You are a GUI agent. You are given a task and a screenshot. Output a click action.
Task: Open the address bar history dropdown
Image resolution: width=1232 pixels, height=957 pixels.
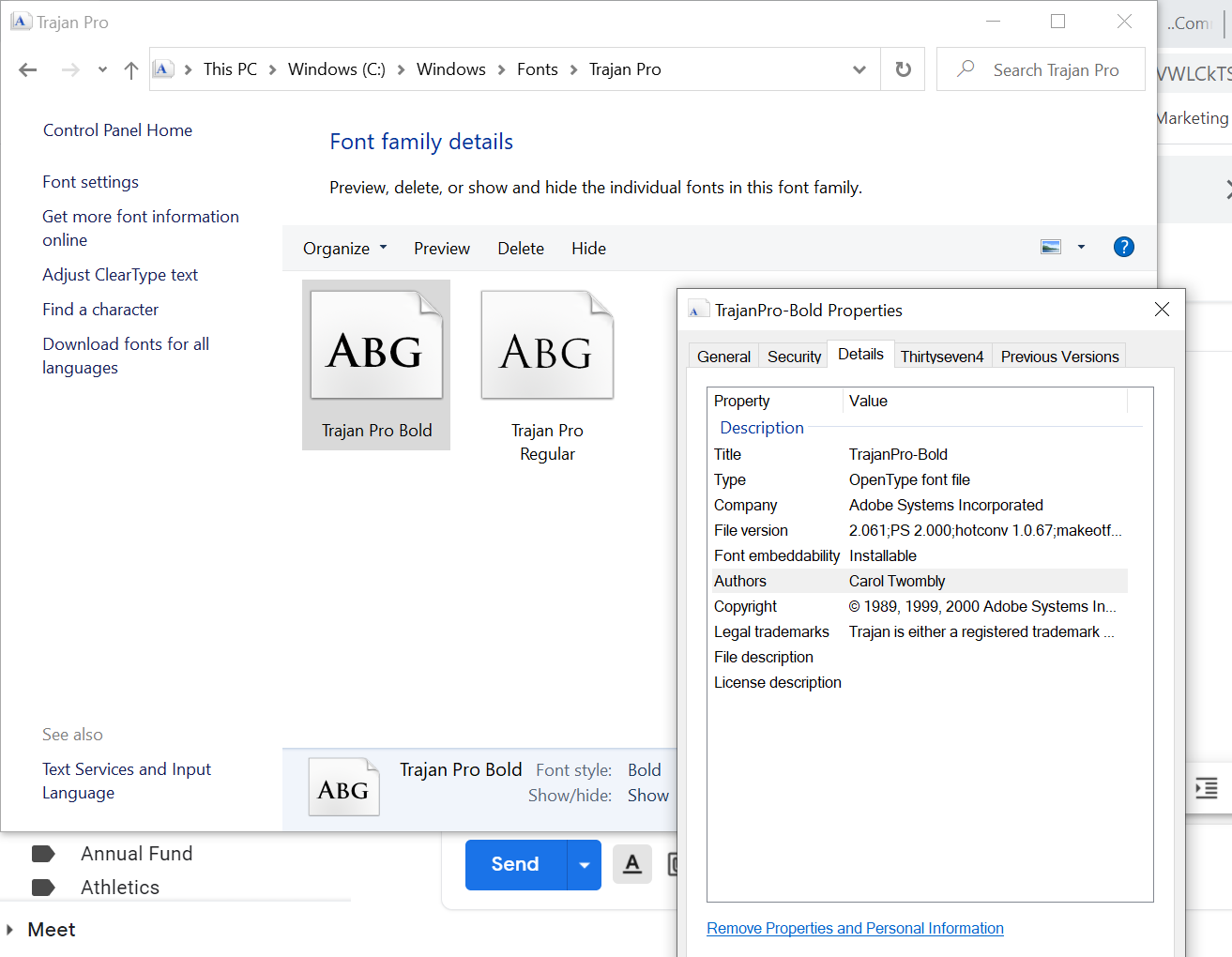(x=859, y=69)
